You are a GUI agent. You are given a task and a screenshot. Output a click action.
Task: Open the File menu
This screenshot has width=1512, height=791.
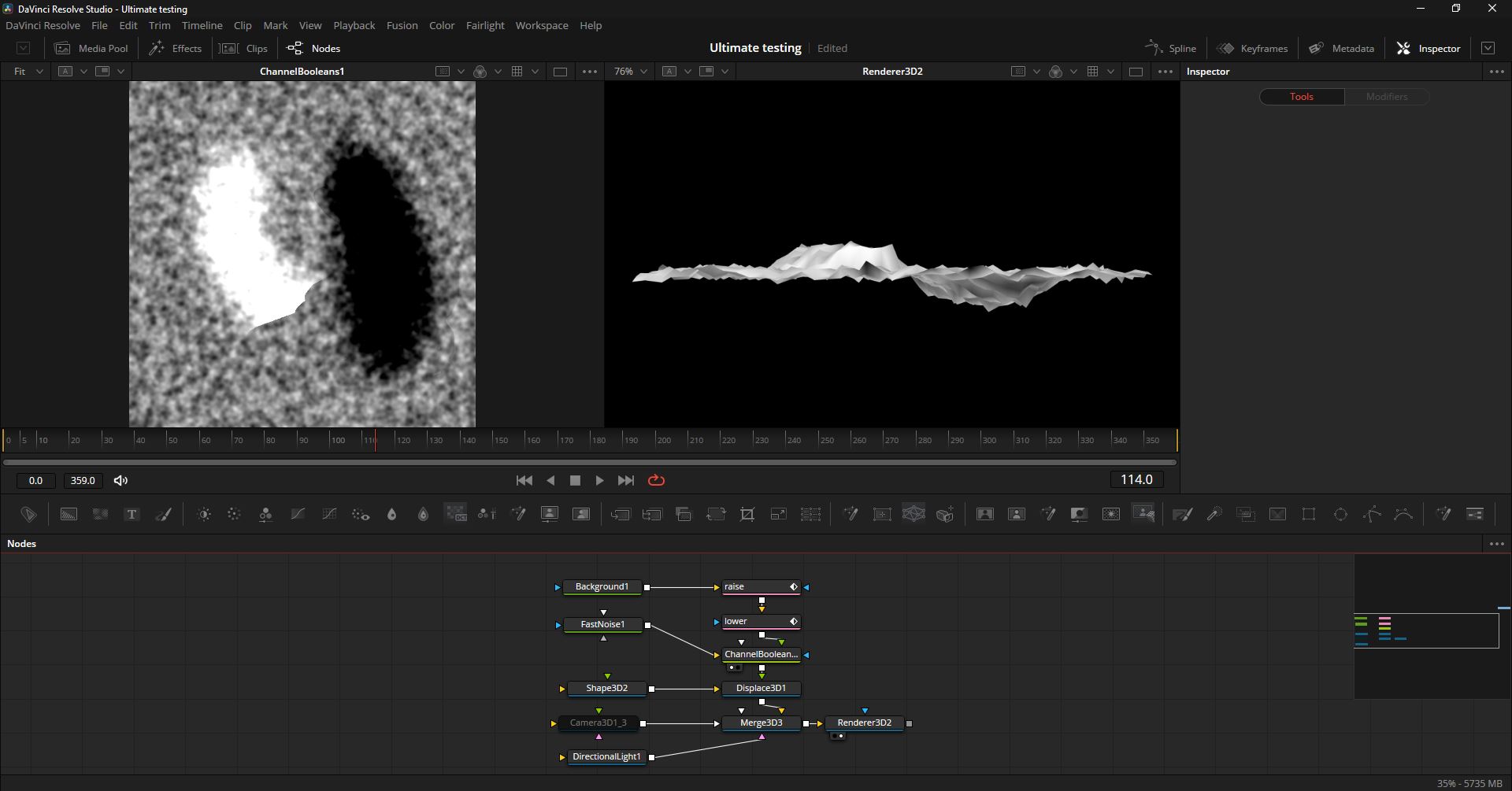point(99,25)
